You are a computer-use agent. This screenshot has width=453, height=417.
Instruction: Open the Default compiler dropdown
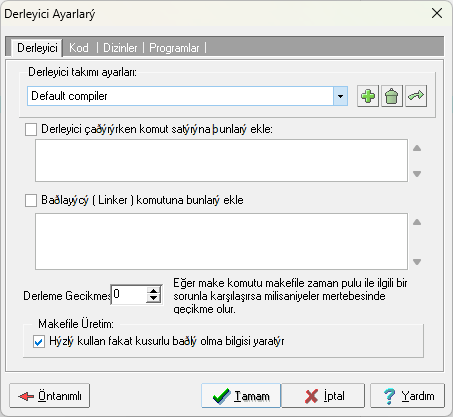tap(340, 96)
